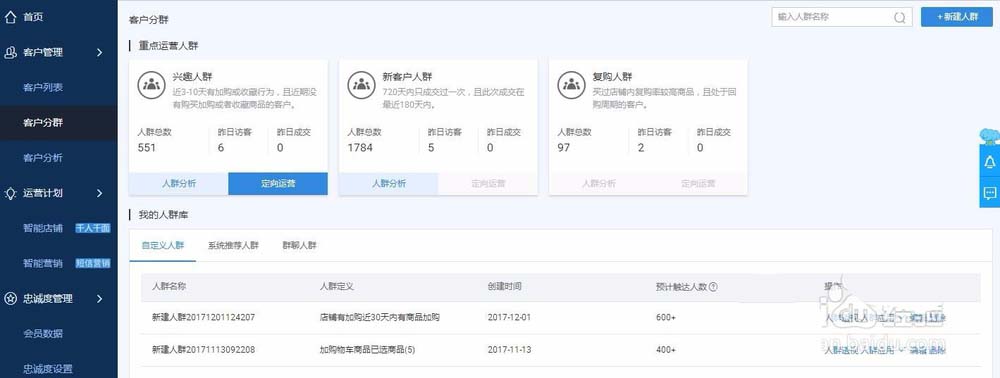Click the 人群定义 column header
The height and width of the screenshot is (378, 1000).
click(x=337, y=287)
